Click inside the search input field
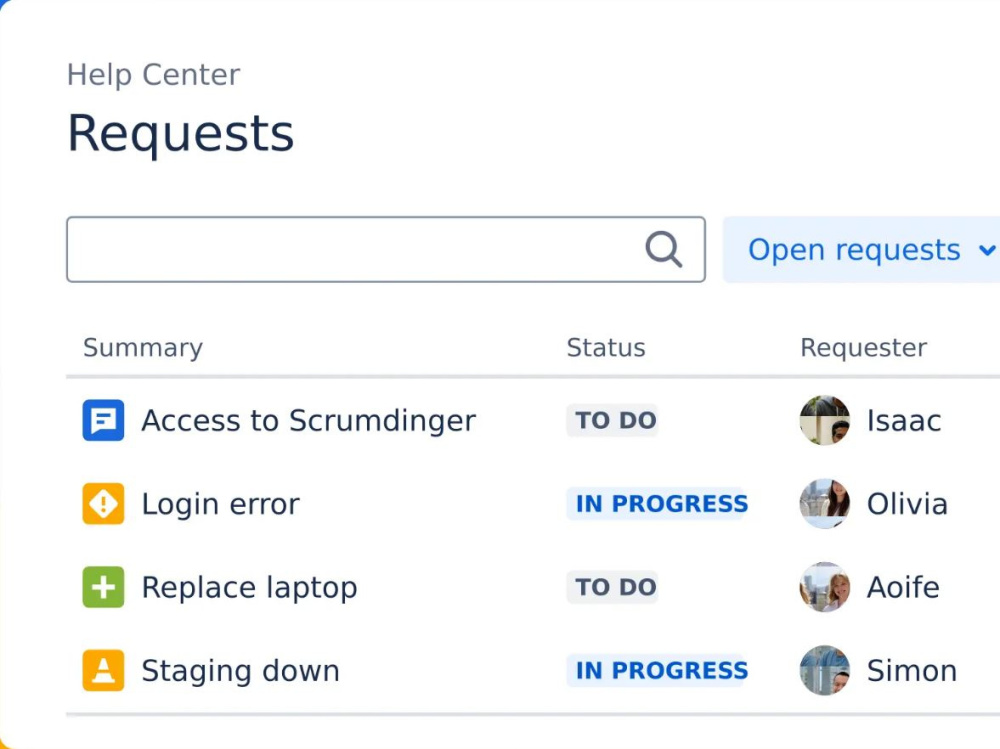 pyautogui.click(x=350, y=249)
